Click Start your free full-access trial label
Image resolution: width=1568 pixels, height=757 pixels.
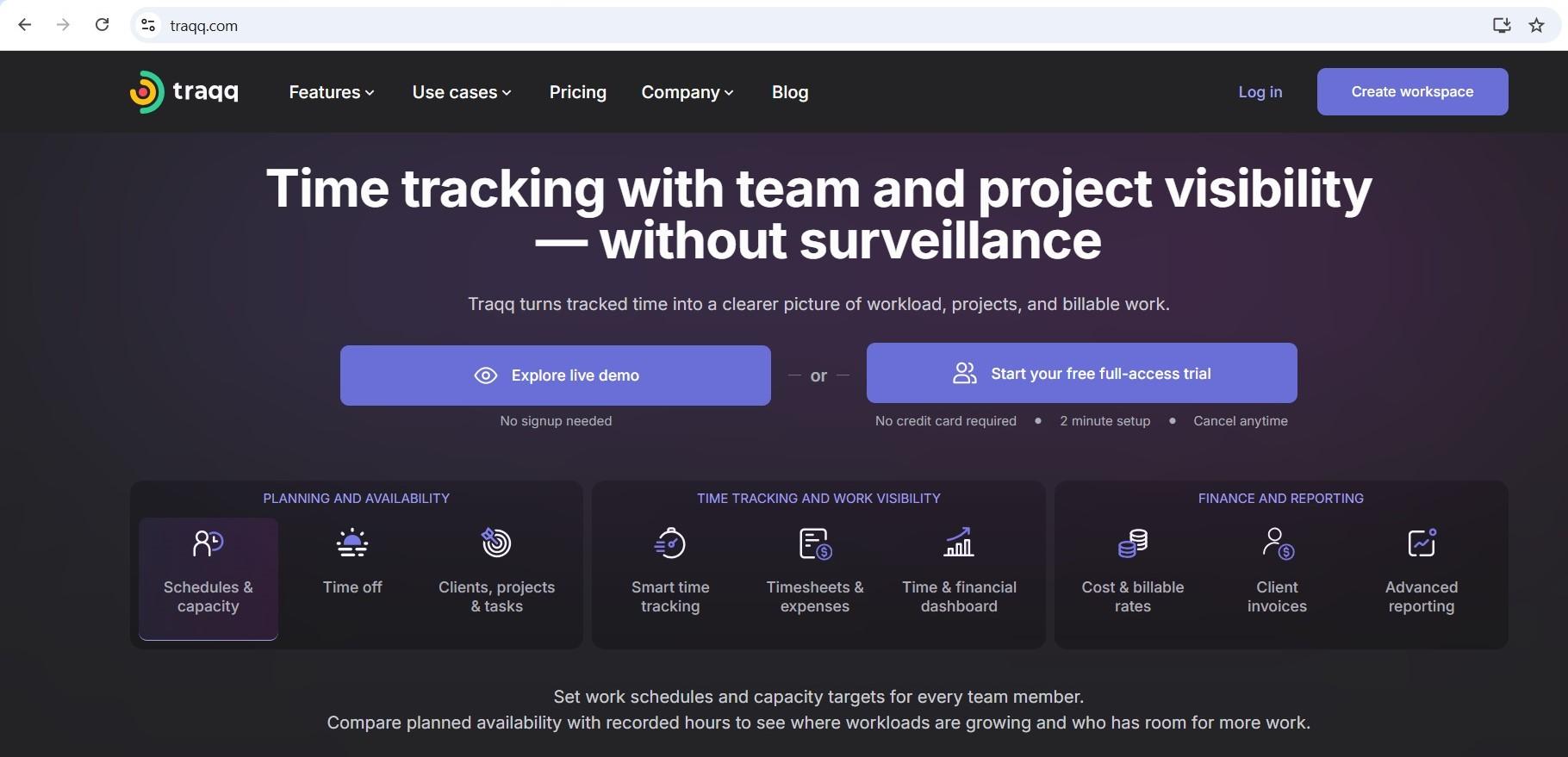[1101, 374]
